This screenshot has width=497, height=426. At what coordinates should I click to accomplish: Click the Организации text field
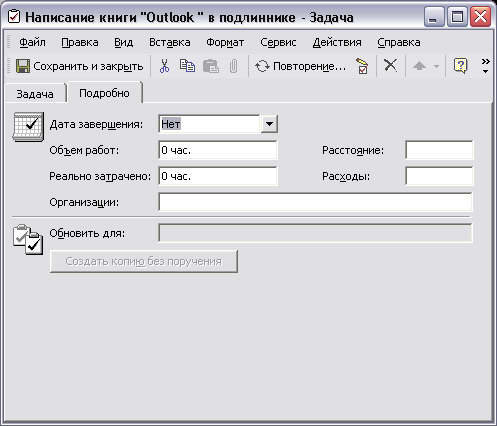click(x=315, y=202)
